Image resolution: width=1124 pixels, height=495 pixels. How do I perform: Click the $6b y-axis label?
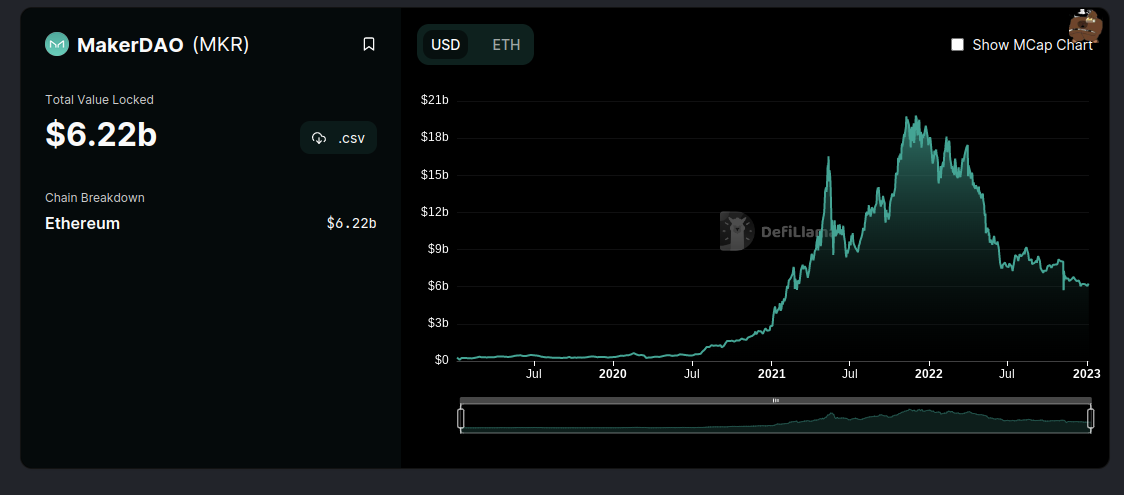438,286
